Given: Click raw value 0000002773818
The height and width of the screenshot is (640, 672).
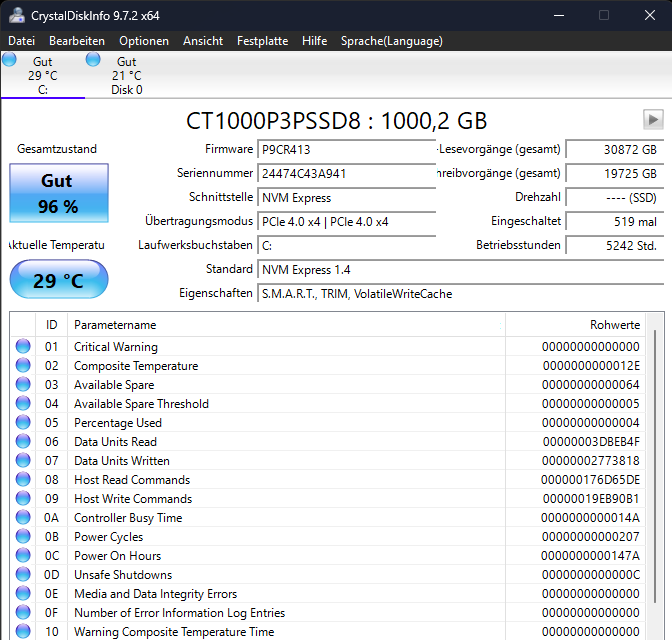Looking at the screenshot, I should pos(591,460).
